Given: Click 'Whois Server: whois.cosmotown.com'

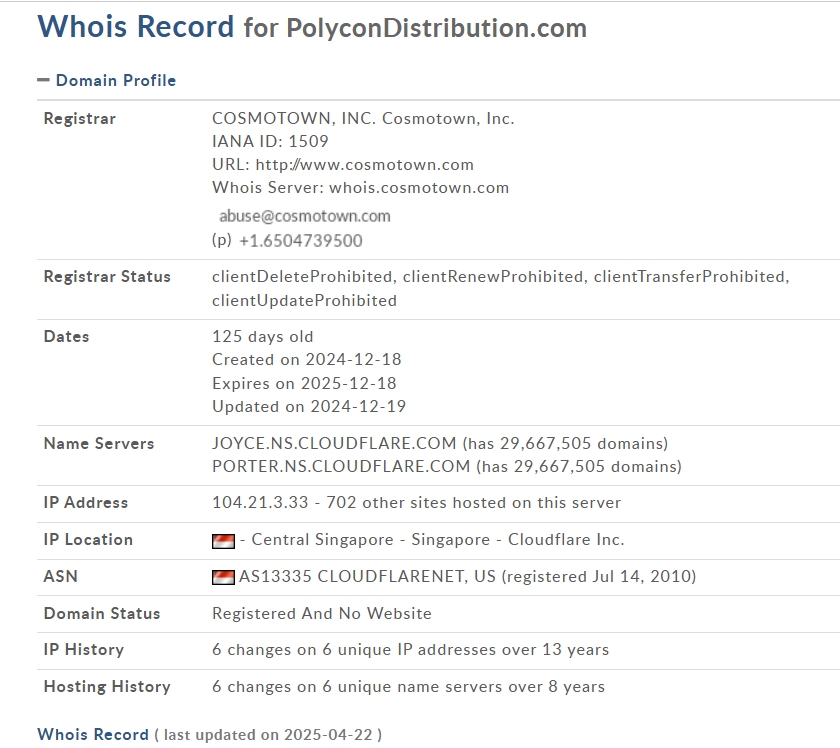Looking at the screenshot, I should tap(361, 188).
